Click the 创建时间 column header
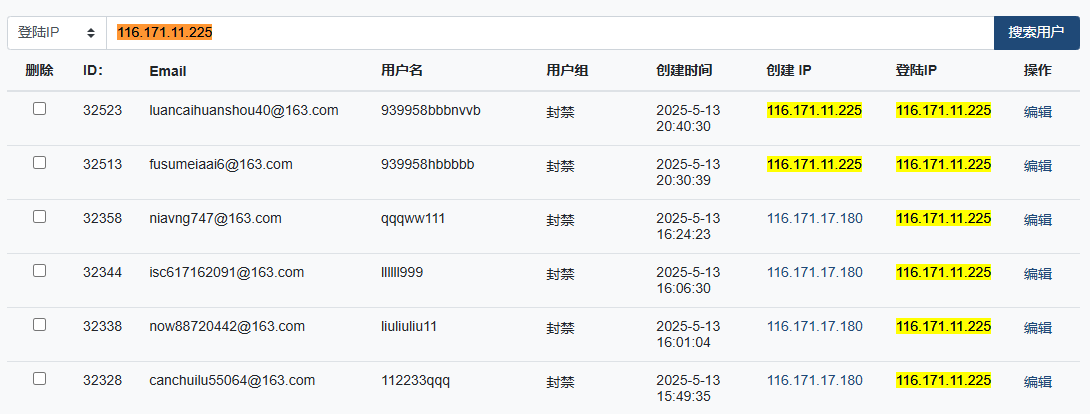The height and width of the screenshot is (414, 1090). coord(684,71)
